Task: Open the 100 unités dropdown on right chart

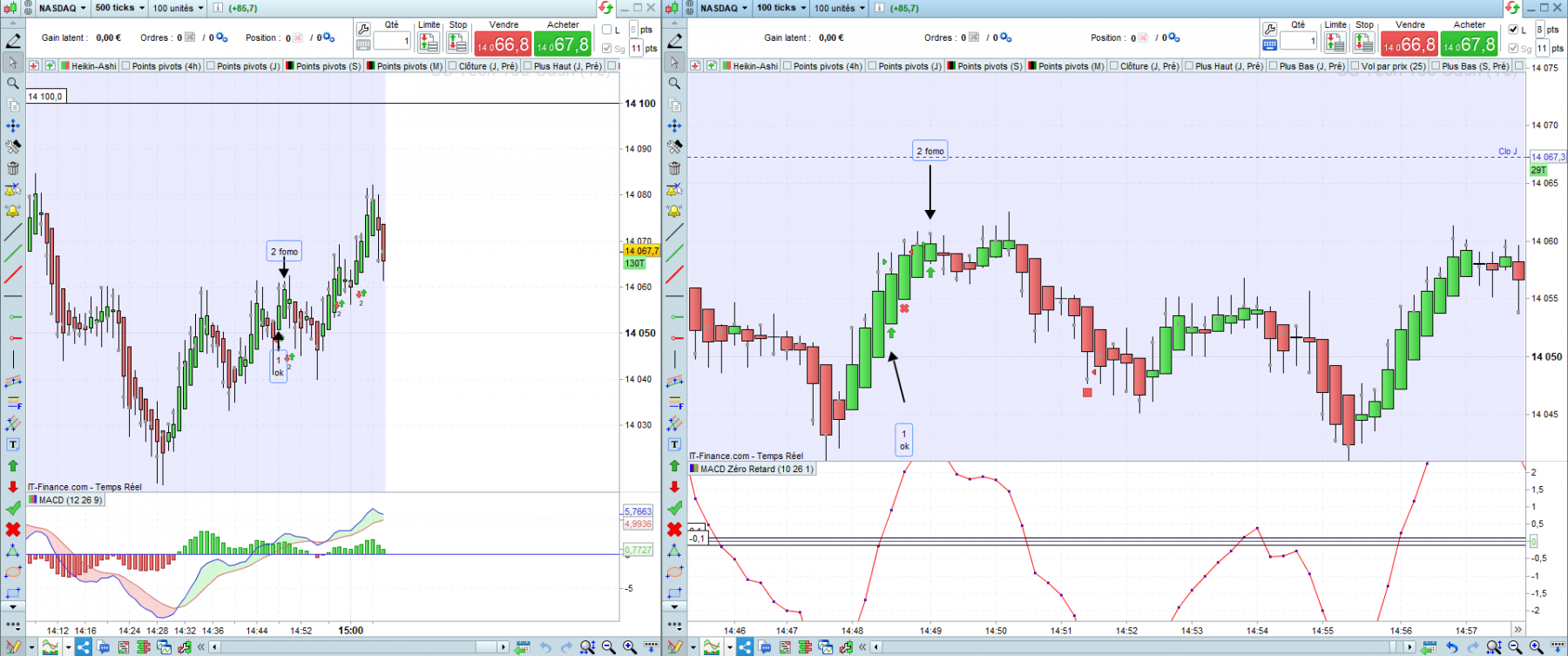Action: [840, 8]
